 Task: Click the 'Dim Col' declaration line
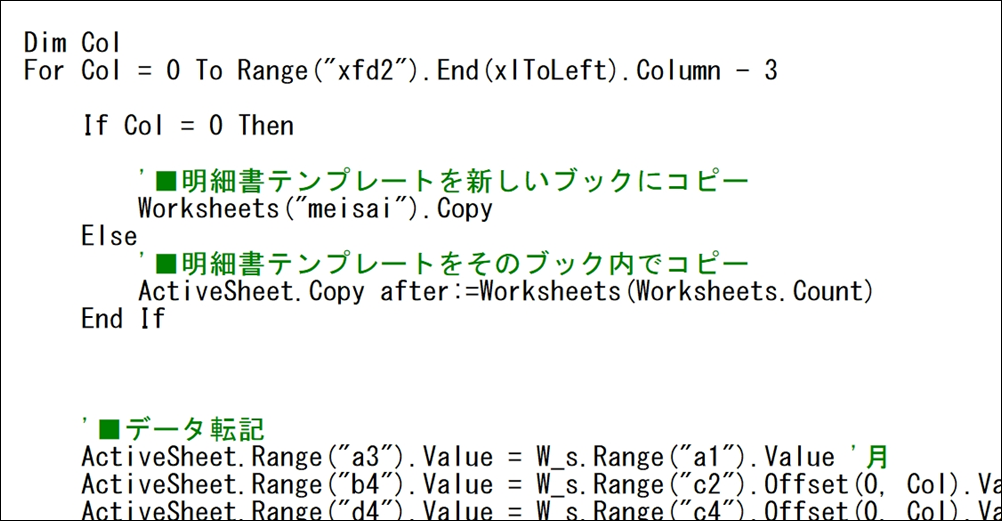72,43
